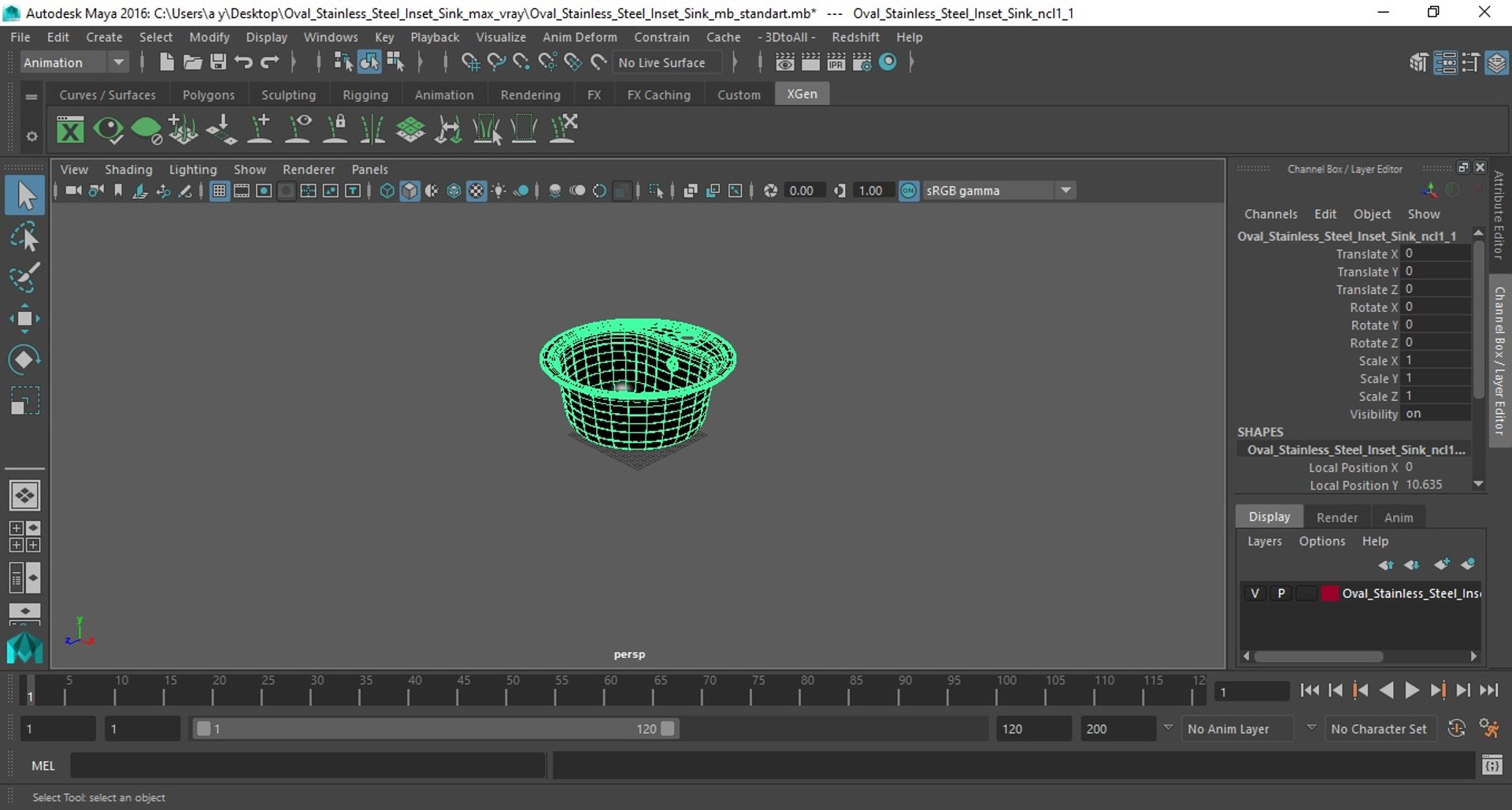Click the Undo arrow icon
The height and width of the screenshot is (810, 1512).
tap(243, 62)
